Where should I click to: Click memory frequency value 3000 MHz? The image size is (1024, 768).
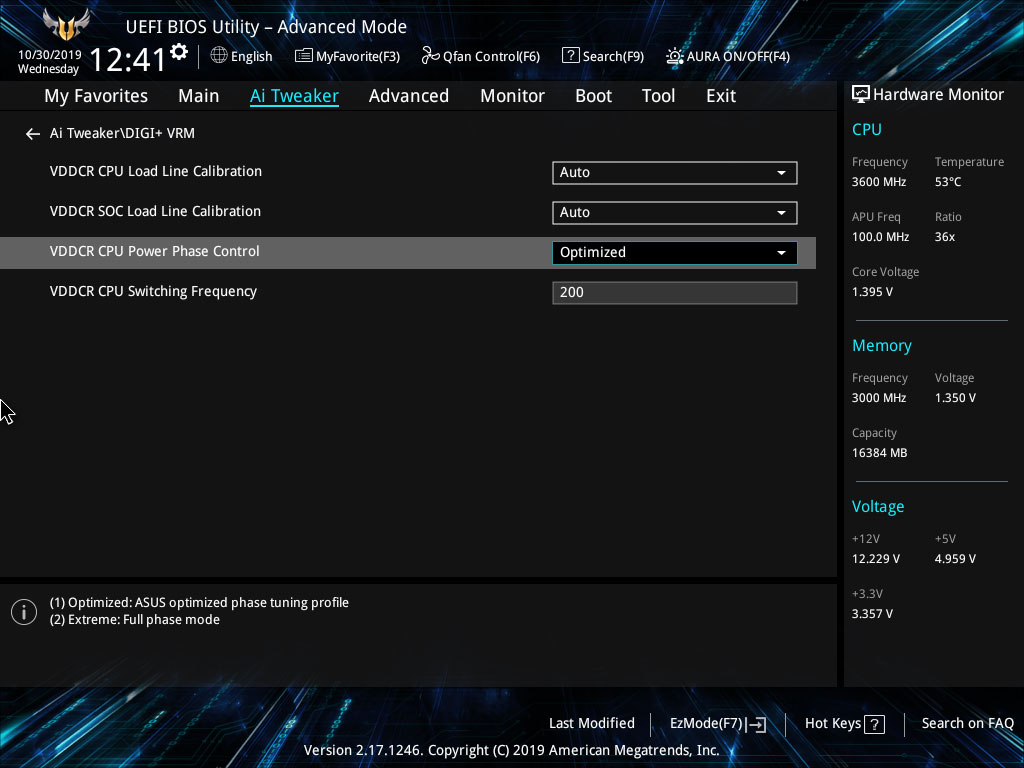click(879, 398)
